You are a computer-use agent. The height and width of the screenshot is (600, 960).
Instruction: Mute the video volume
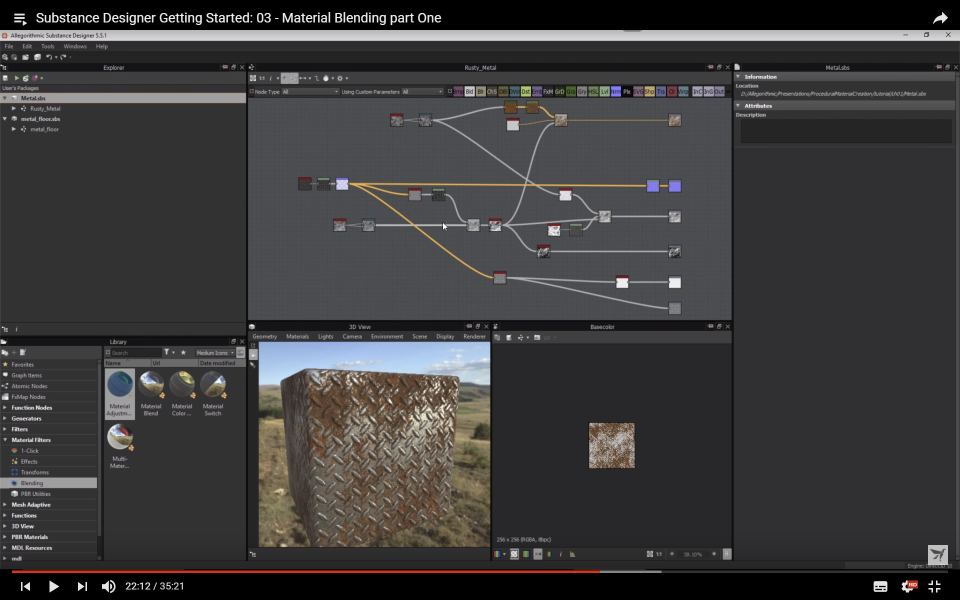point(108,586)
